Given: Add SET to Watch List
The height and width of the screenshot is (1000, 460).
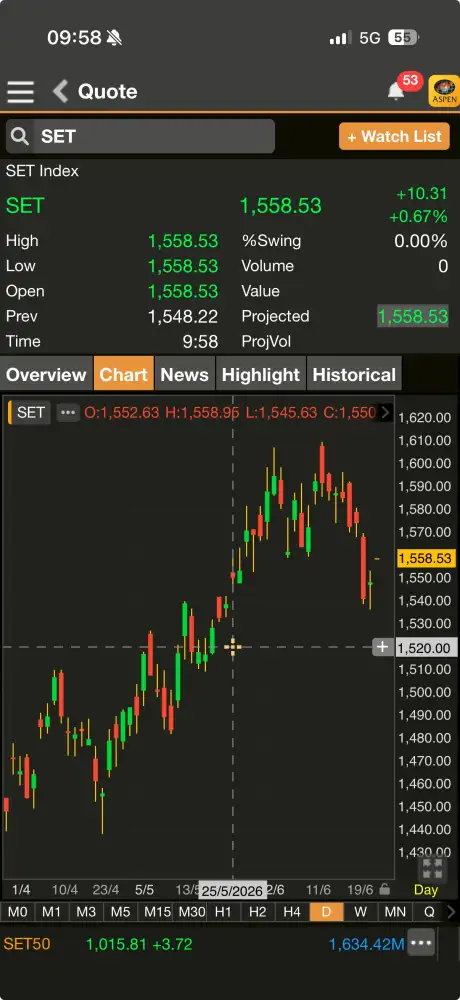Looking at the screenshot, I should pyautogui.click(x=394, y=136).
